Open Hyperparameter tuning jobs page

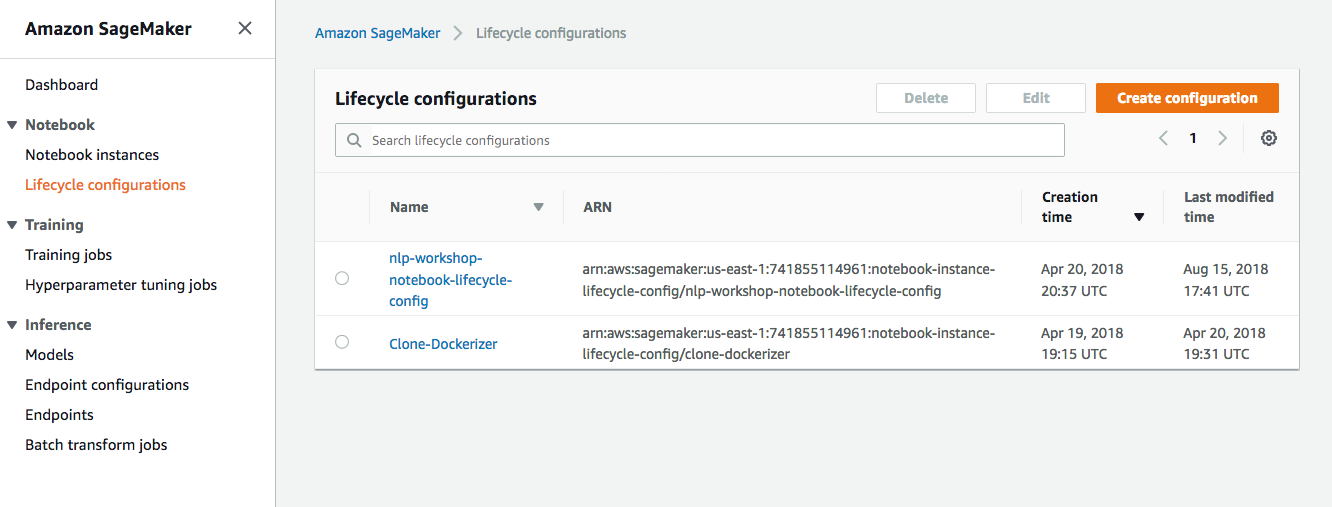point(121,285)
